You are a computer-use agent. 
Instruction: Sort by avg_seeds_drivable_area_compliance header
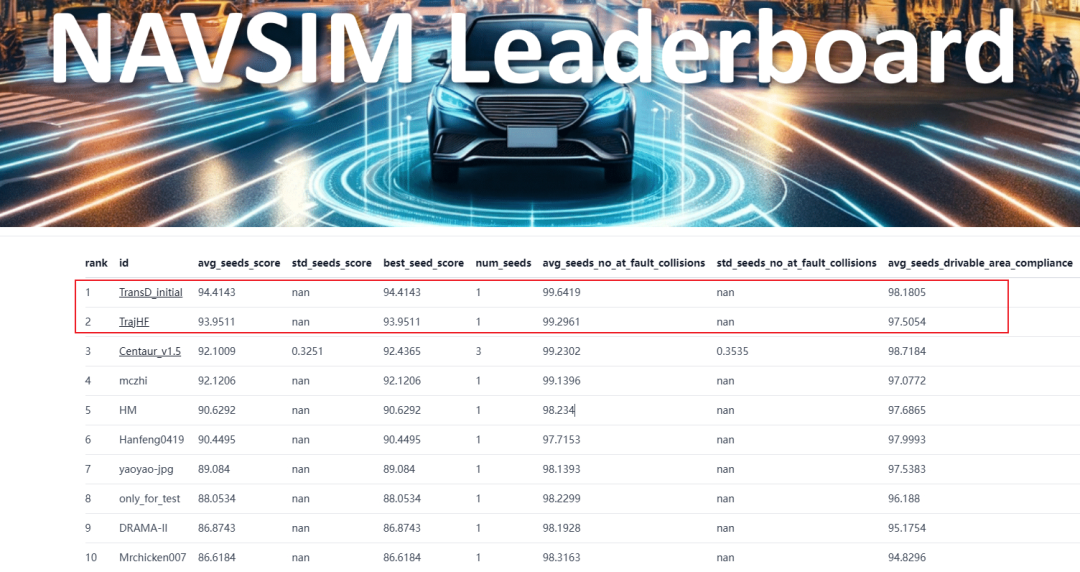coord(980,263)
